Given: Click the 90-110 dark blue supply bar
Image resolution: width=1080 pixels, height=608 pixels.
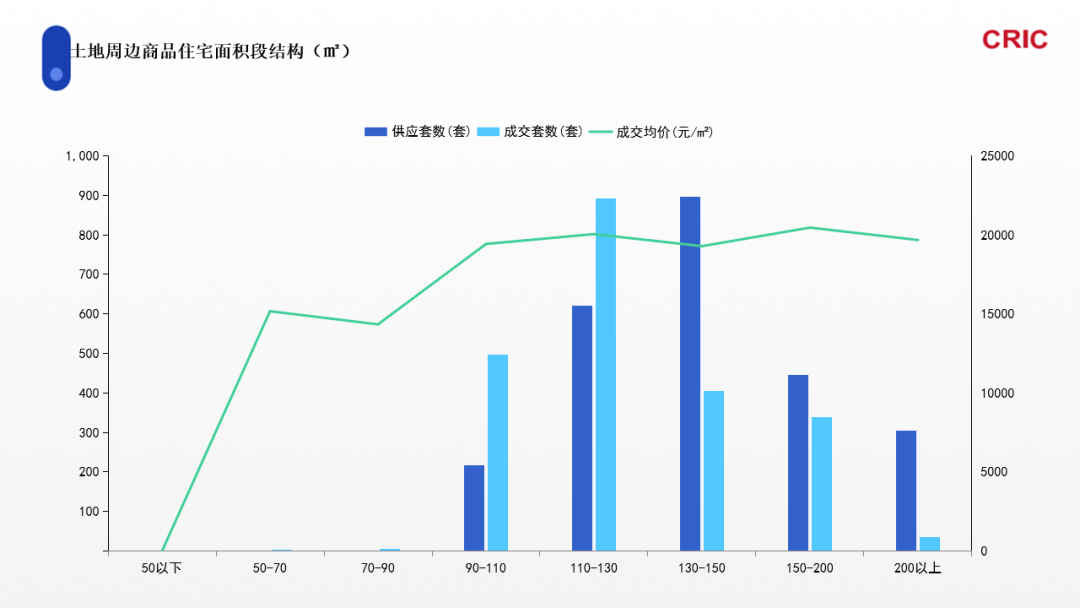Looking at the screenshot, I should (474, 508).
